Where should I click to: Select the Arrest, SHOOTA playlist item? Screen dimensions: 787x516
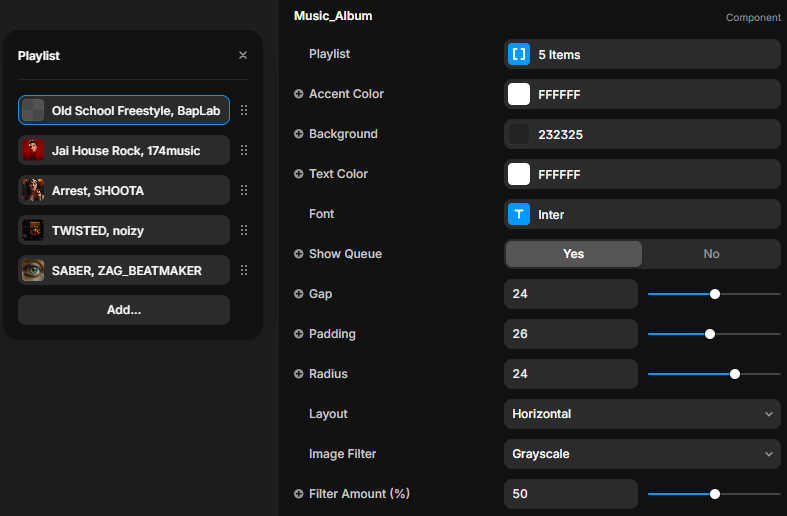click(124, 190)
